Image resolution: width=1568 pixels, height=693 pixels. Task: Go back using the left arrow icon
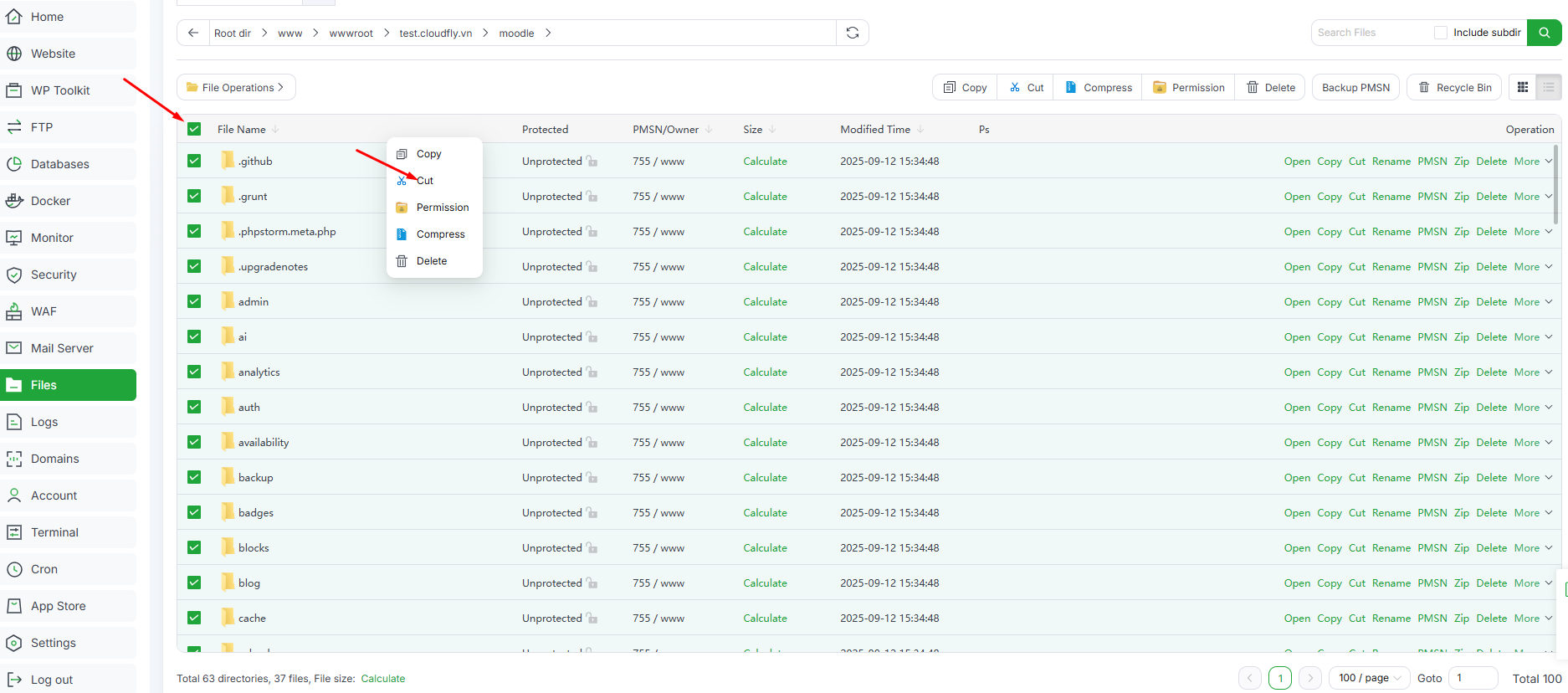click(193, 33)
